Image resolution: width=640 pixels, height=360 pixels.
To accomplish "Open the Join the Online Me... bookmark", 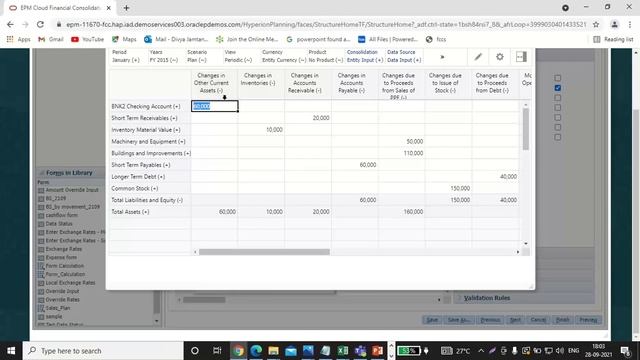I will (247, 39).
